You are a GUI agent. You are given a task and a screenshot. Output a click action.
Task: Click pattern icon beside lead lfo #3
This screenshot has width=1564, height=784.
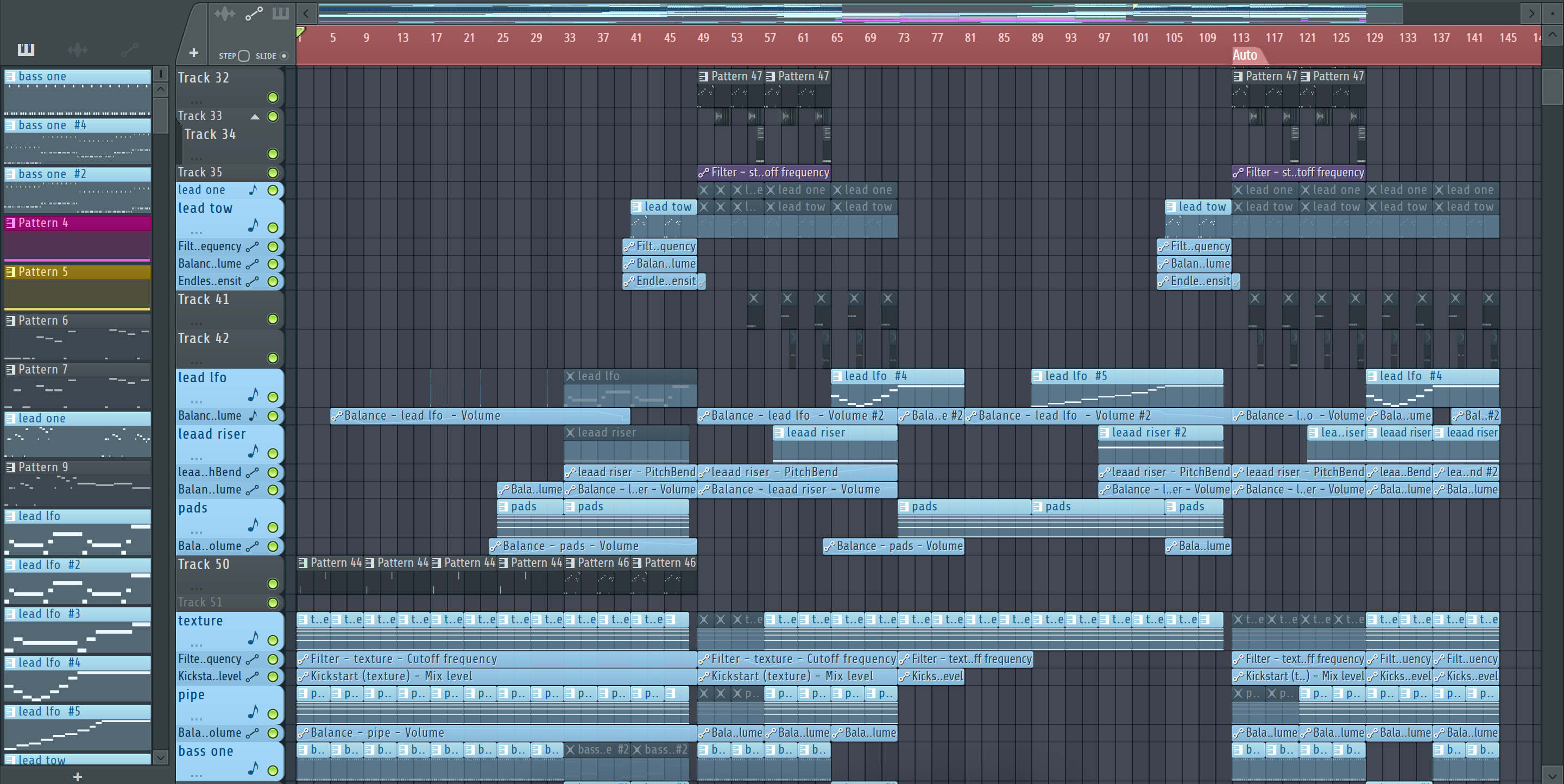click(x=10, y=614)
